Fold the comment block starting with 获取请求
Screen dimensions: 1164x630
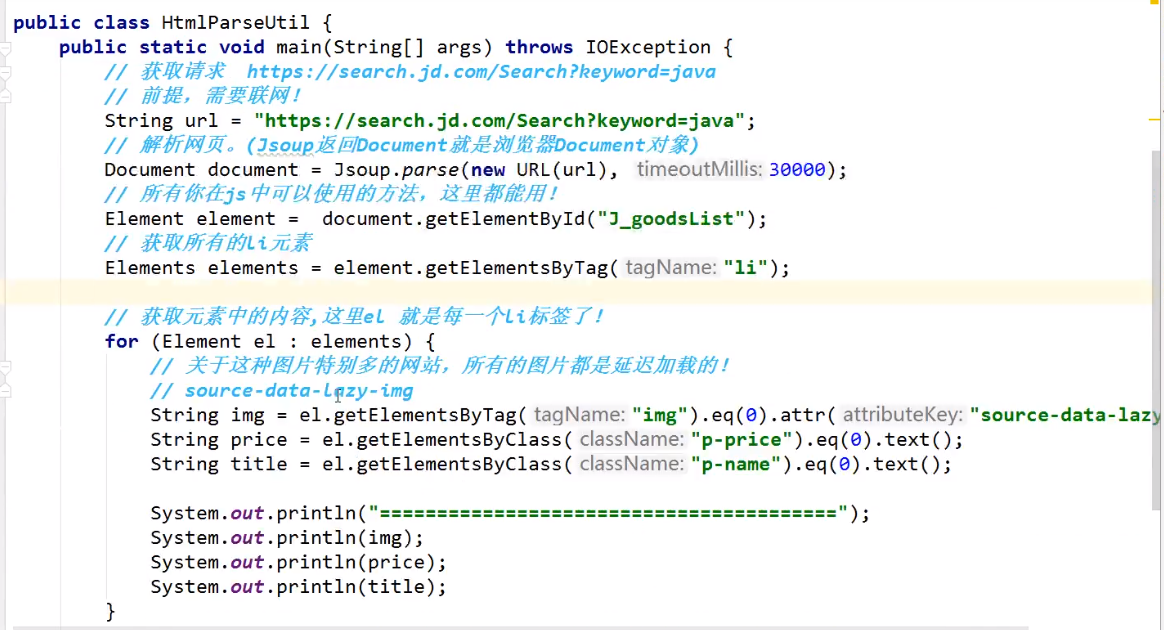pyautogui.click(x=5, y=72)
